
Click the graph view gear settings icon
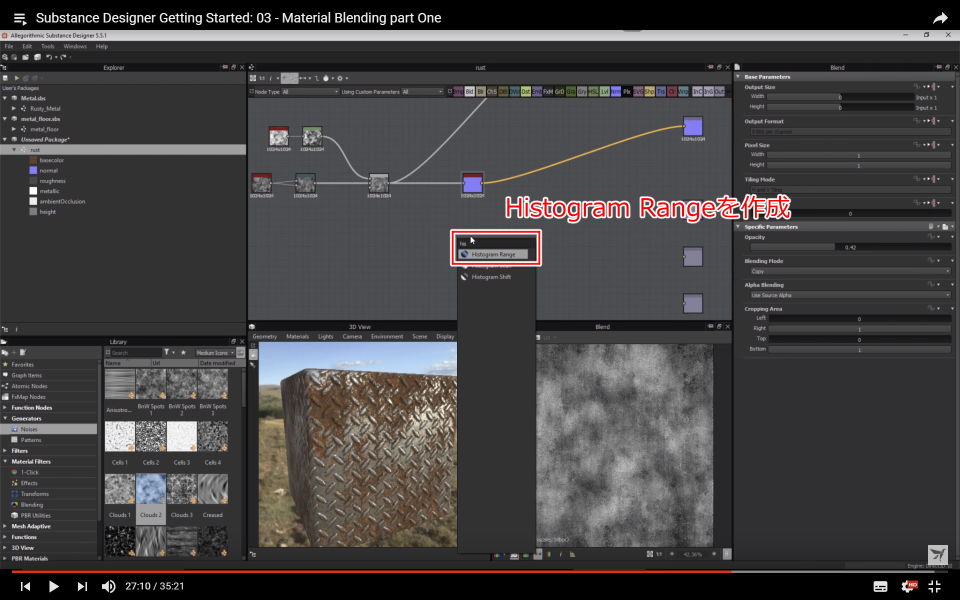click(x=340, y=78)
